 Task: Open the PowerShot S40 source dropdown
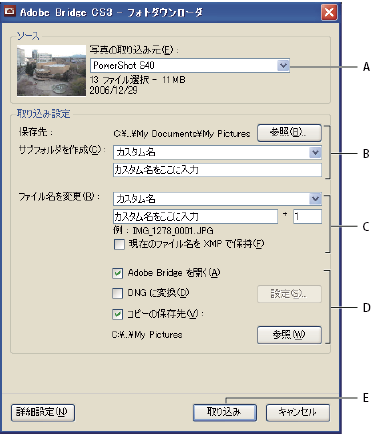point(283,66)
